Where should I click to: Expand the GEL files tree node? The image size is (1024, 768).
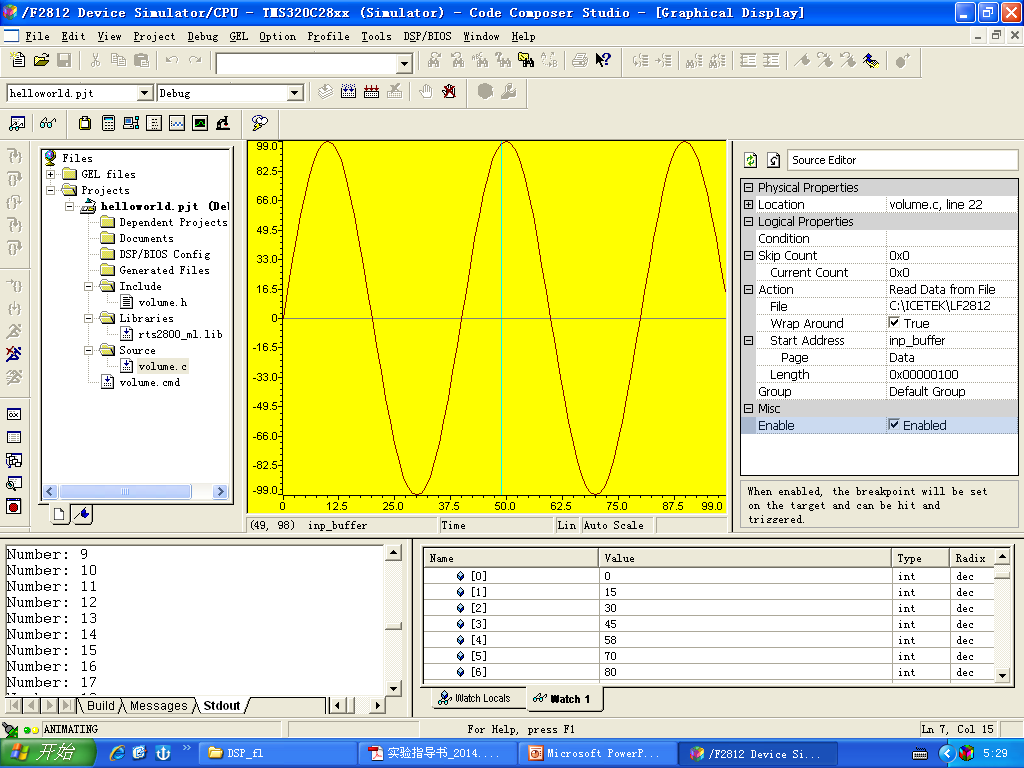pos(50,174)
